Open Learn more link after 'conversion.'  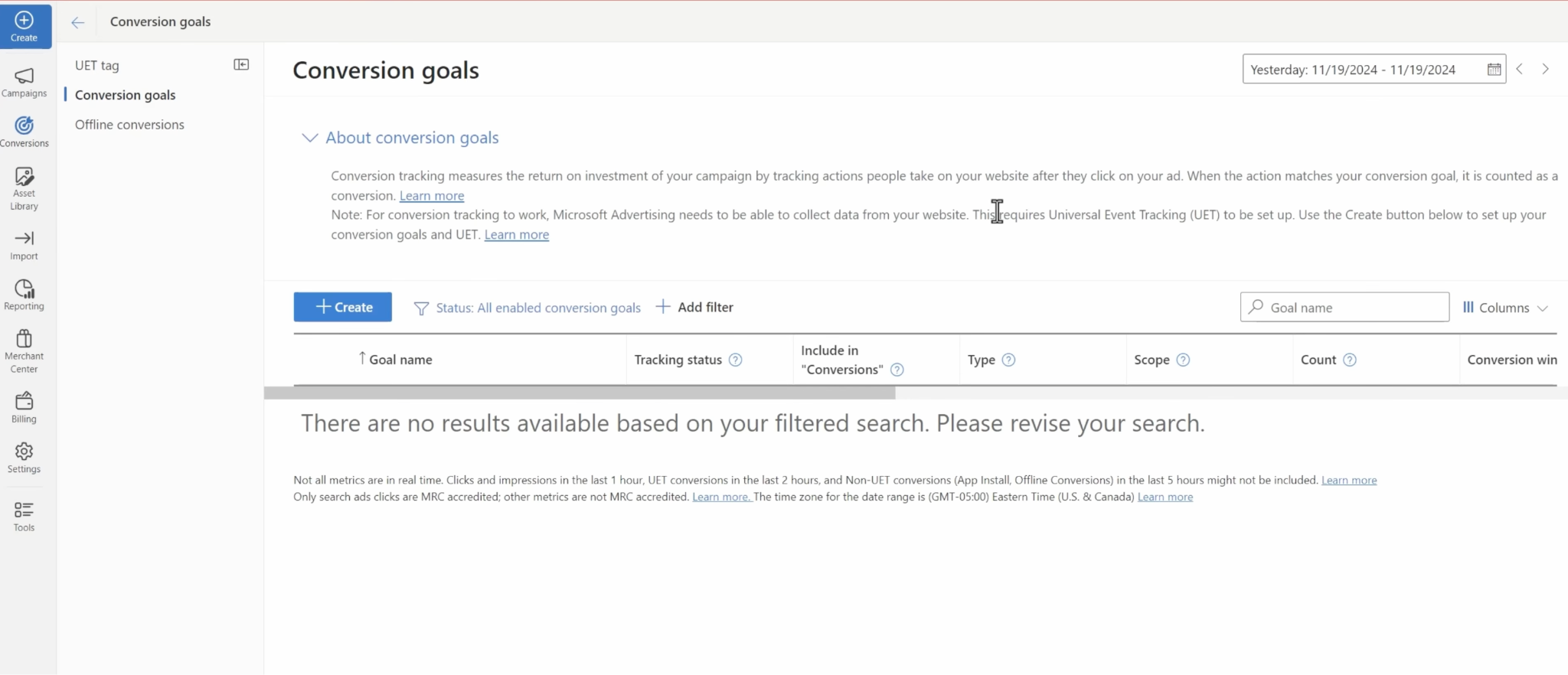pyautogui.click(x=432, y=196)
